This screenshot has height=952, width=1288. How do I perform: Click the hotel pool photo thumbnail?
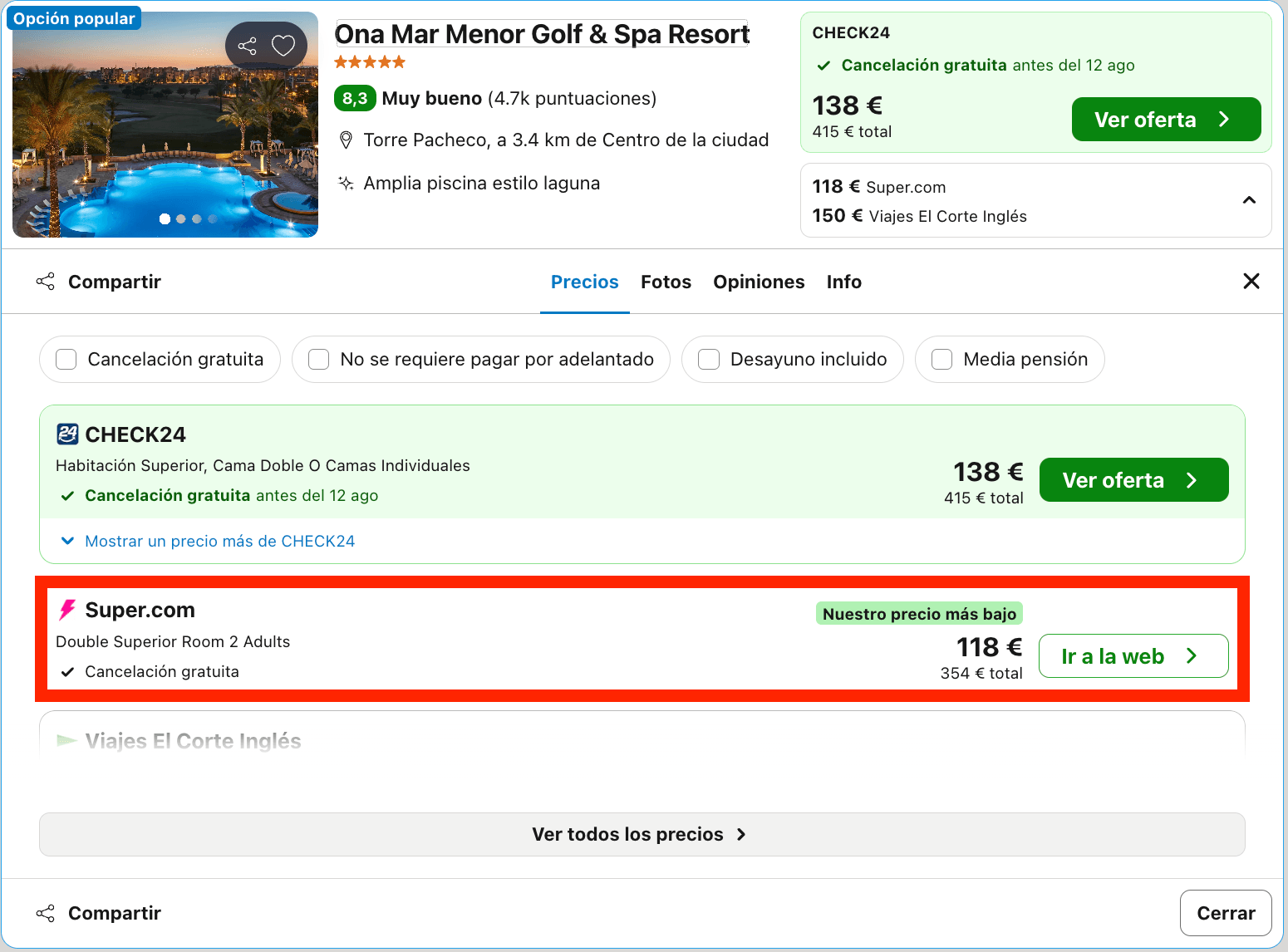165,125
